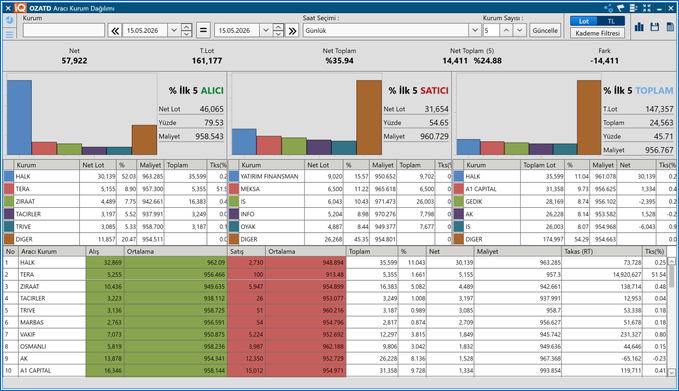Viewport: 679px width, 391px height.
Task: Click the INFO row in SATICI table
Action: click(x=340, y=214)
